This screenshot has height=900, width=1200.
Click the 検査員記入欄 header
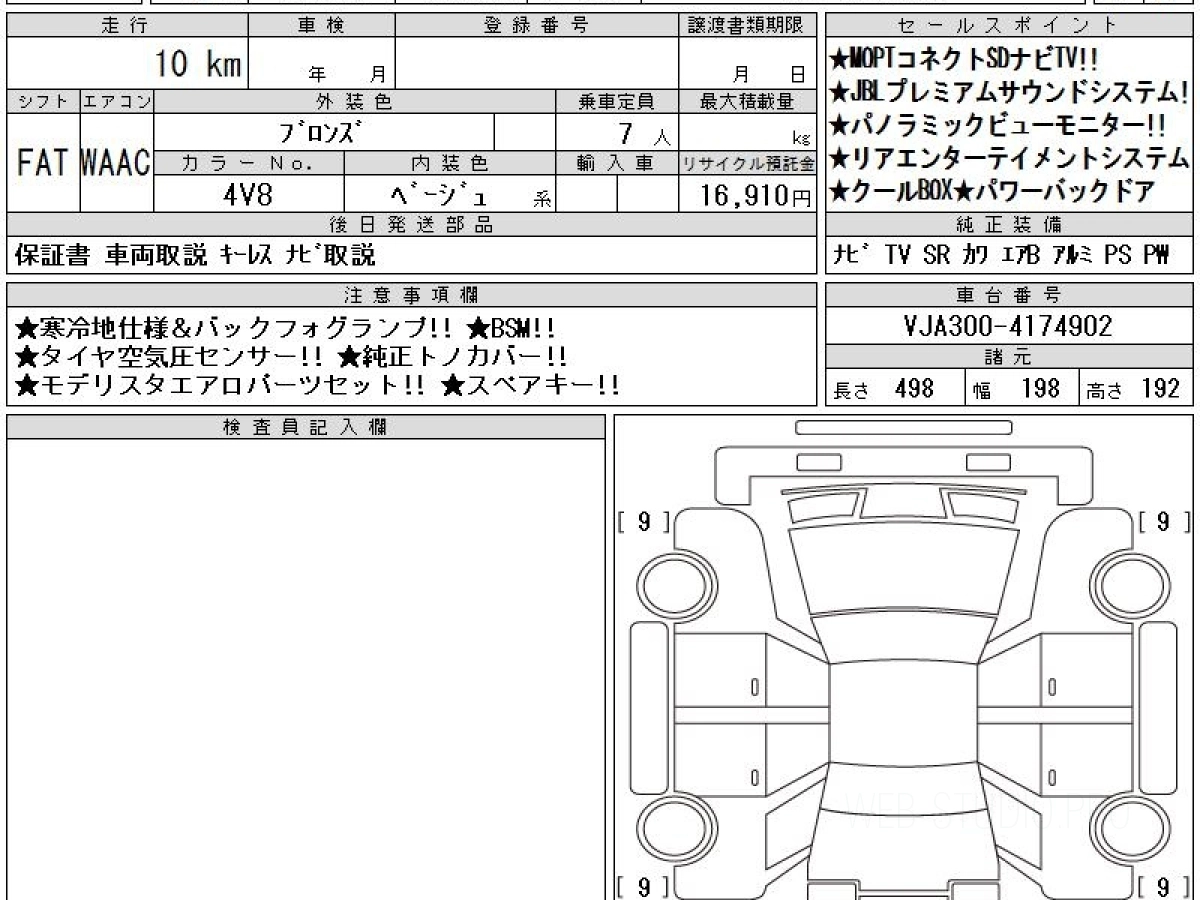306,427
